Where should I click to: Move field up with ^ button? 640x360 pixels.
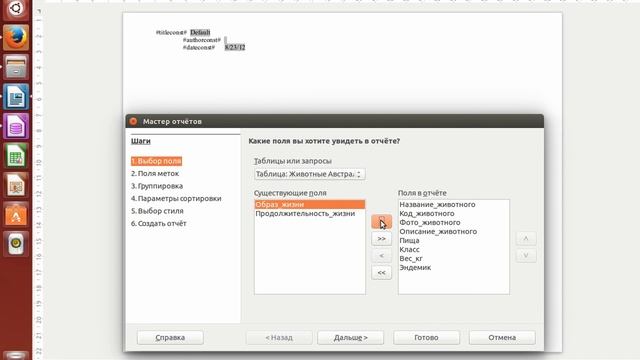(526, 238)
